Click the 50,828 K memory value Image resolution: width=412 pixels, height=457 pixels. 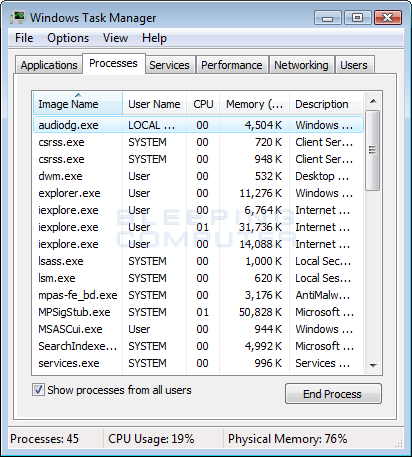(260, 312)
